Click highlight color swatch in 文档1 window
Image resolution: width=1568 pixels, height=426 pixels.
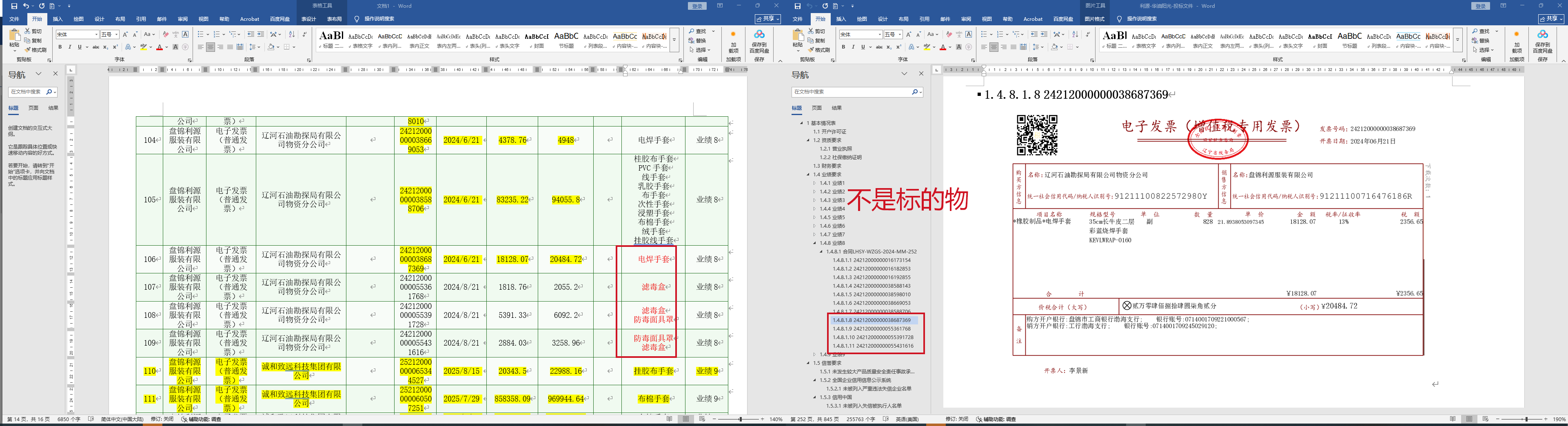point(144,47)
